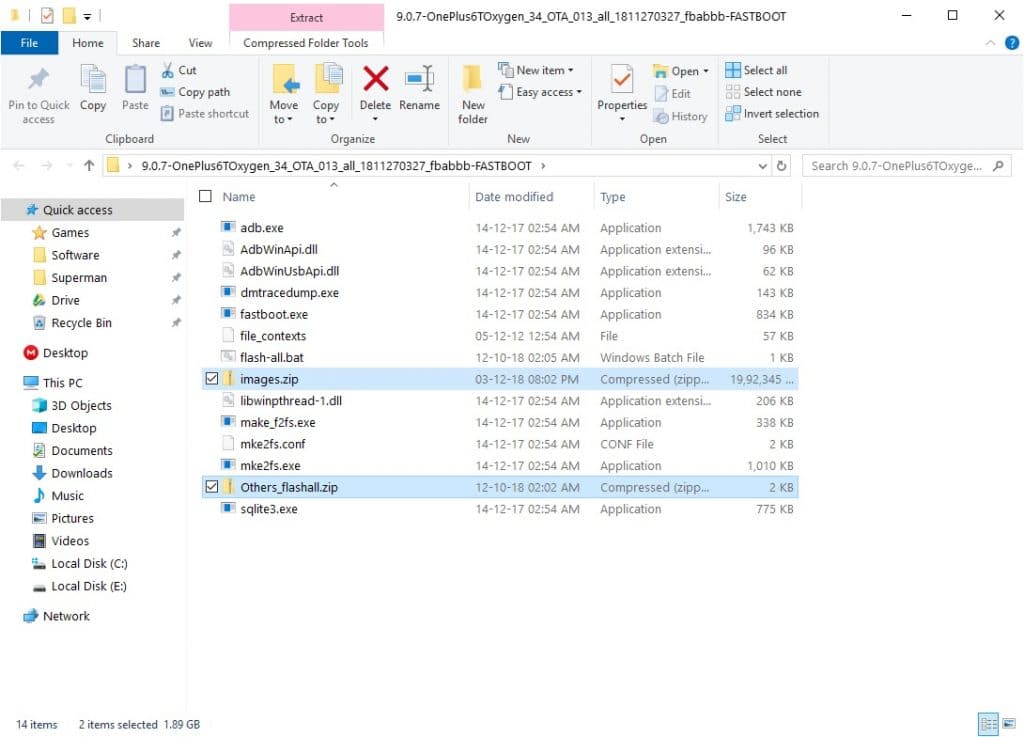
Task: Open the Properties button
Action: point(622,93)
